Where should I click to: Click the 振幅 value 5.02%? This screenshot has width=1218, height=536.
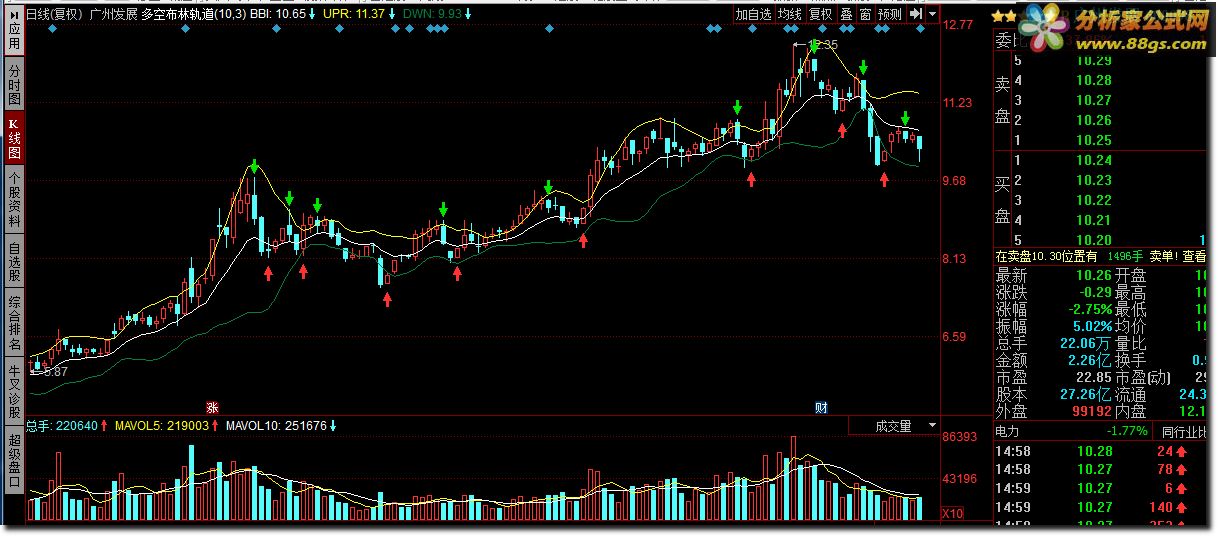[1092, 326]
